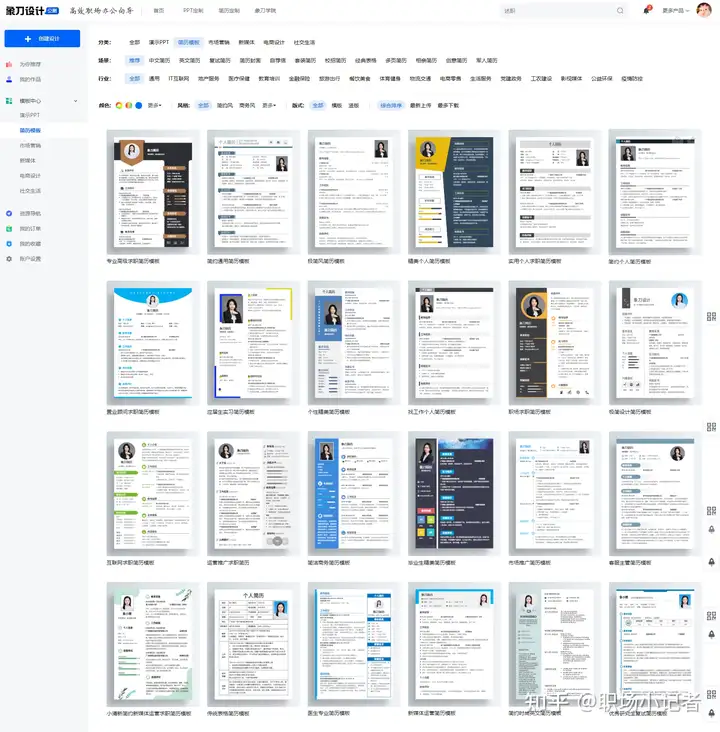
Task: Sort templates by 最新上传
Action: (421, 106)
